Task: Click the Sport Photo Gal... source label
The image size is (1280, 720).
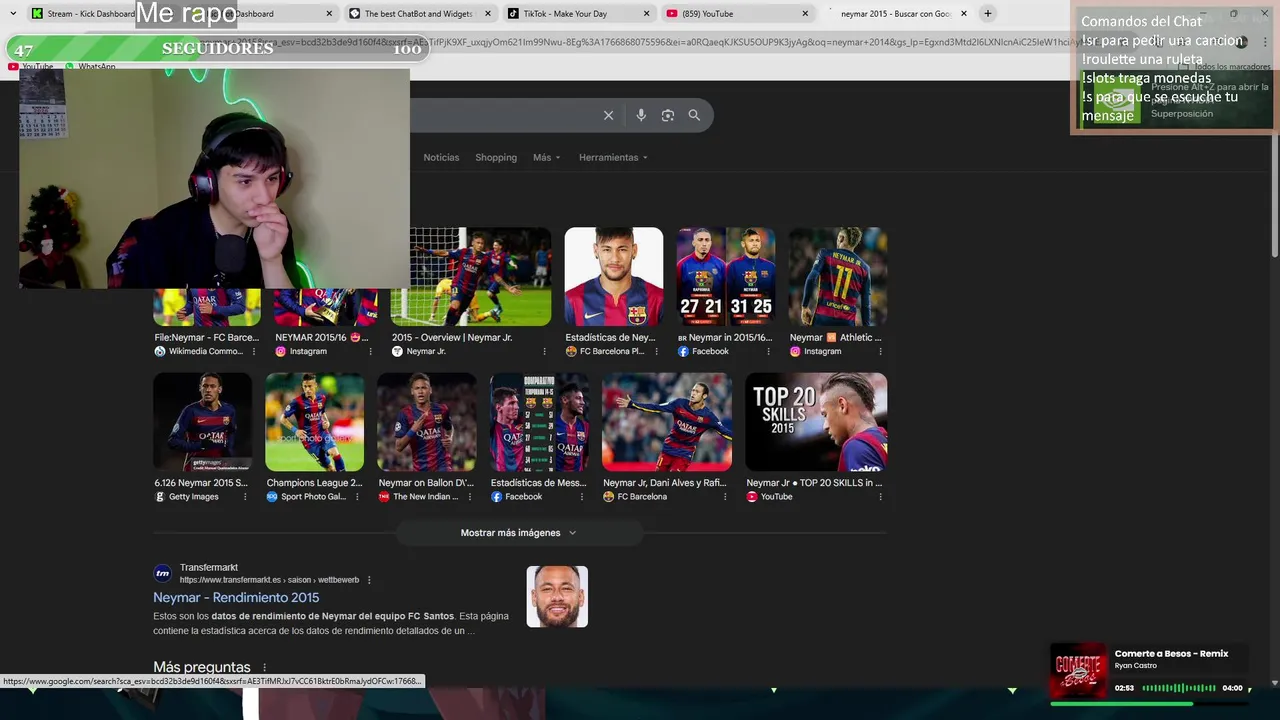Action: (314, 497)
